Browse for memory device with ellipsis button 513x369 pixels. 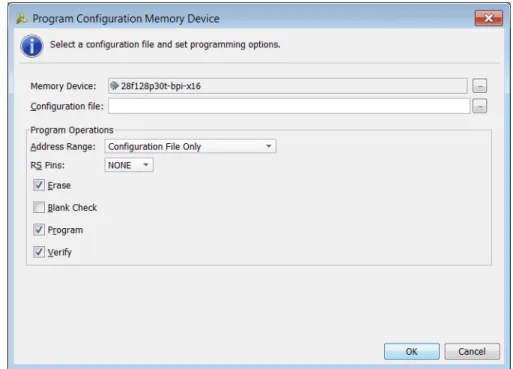[x=479, y=86]
